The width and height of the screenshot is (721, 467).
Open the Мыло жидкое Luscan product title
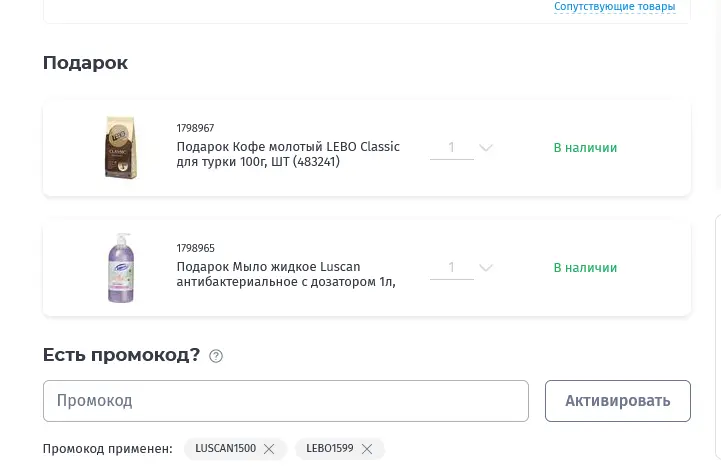coord(286,274)
